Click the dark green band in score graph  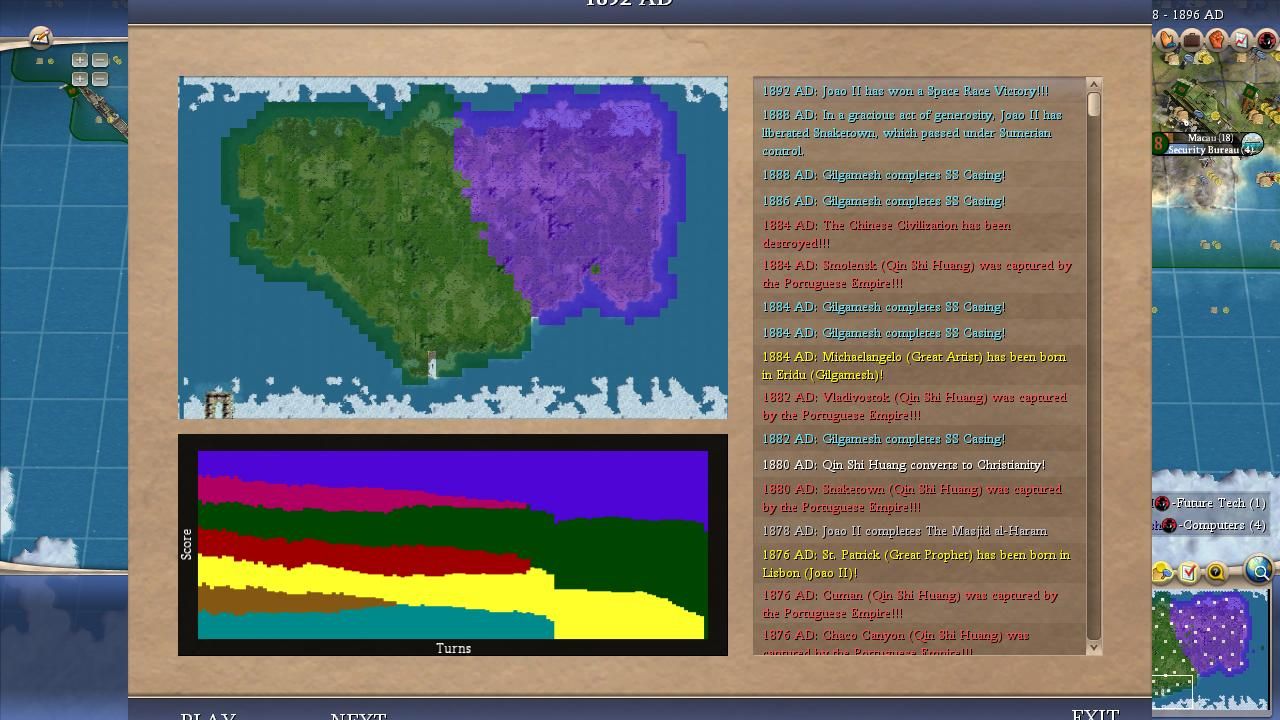click(620, 553)
